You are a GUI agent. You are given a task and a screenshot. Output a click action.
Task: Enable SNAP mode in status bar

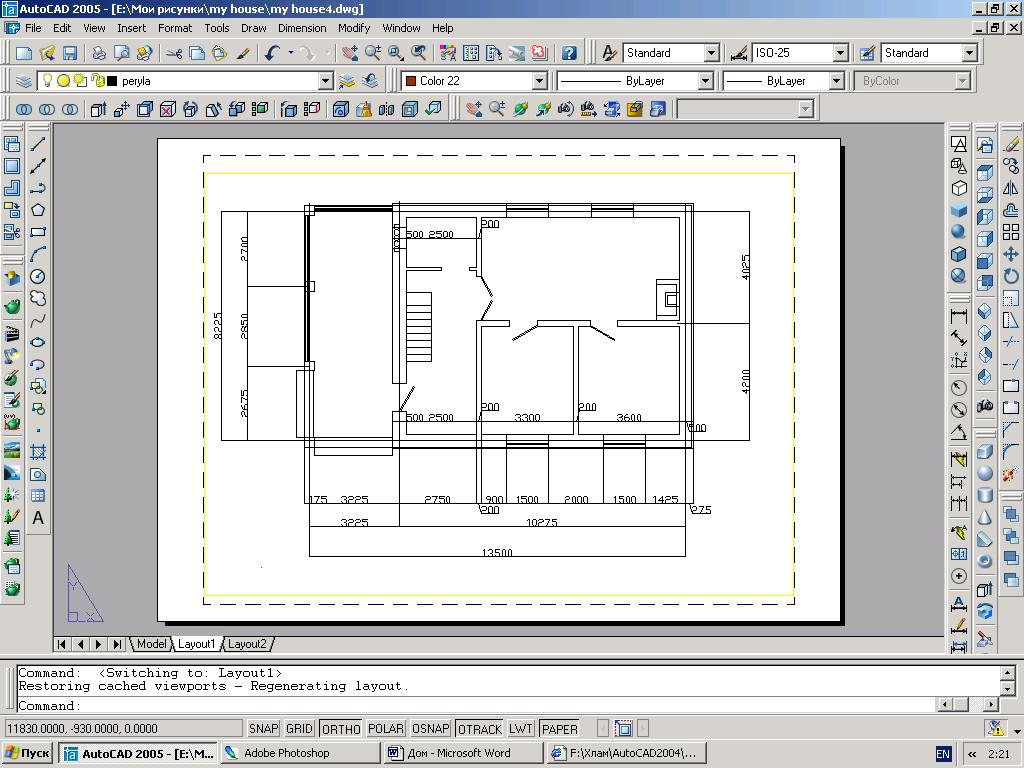[264, 729]
